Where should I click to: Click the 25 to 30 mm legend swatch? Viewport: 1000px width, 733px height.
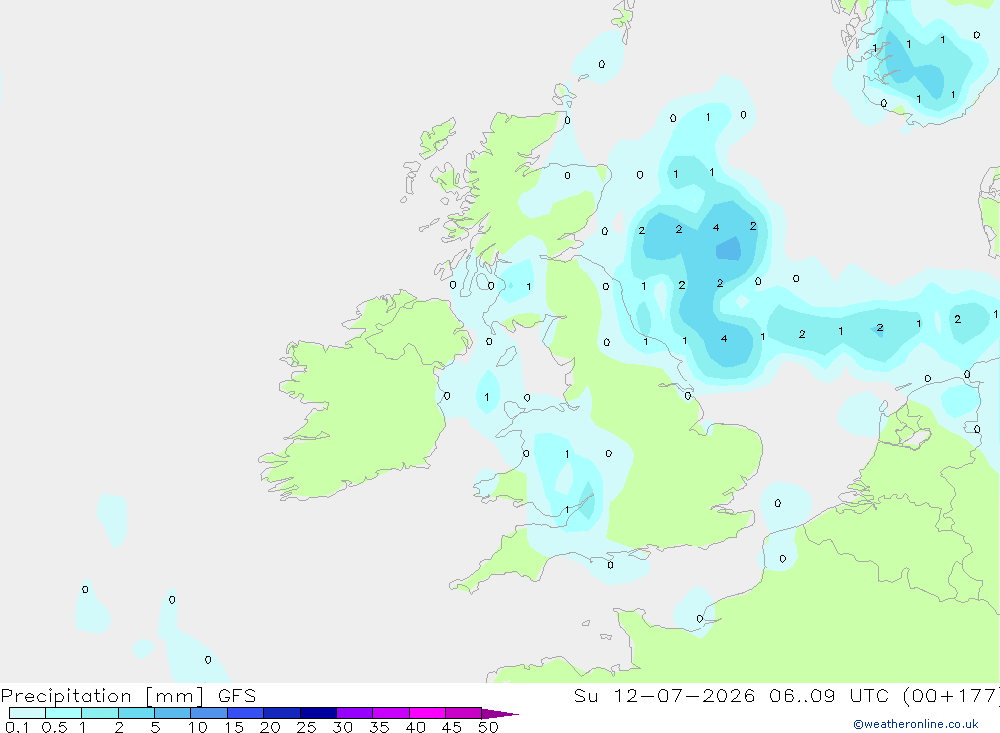tap(318, 713)
